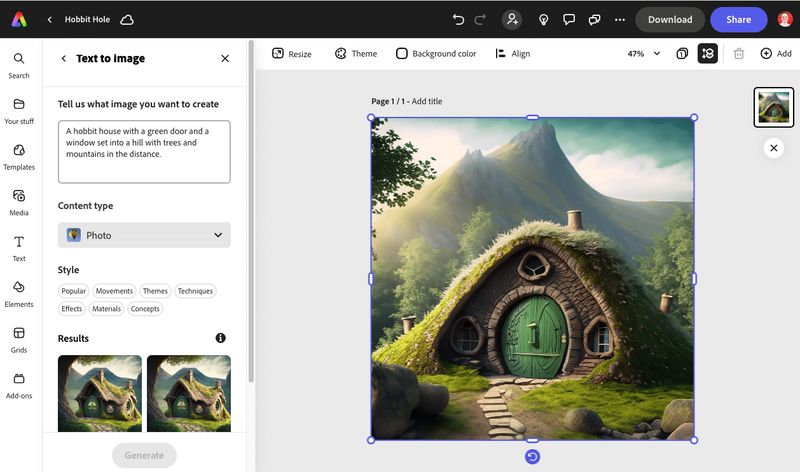This screenshot has width=800, height=472.
Task: Click the Results info icon
Action: [220, 338]
